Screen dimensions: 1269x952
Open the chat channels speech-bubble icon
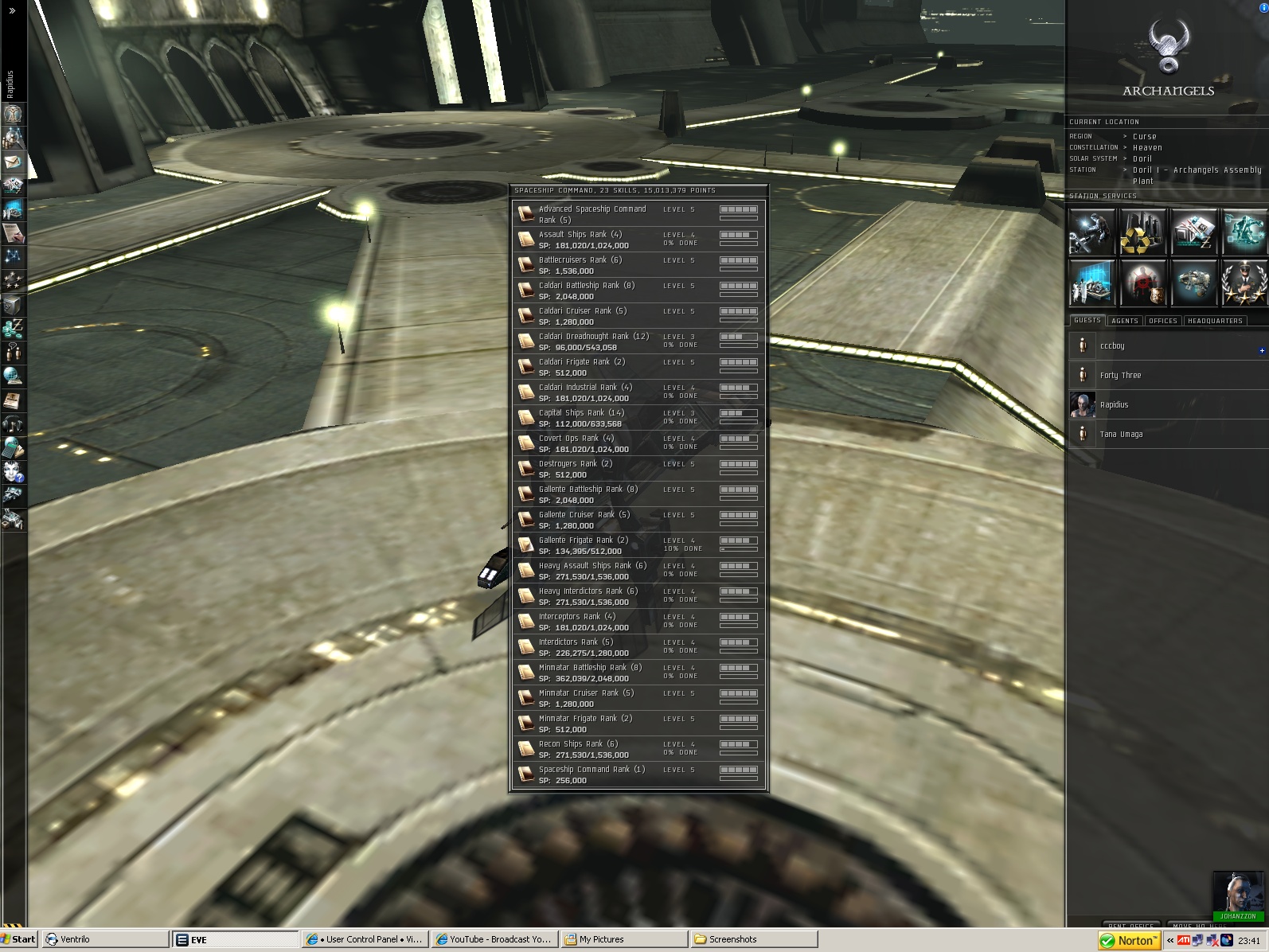click(x=13, y=353)
